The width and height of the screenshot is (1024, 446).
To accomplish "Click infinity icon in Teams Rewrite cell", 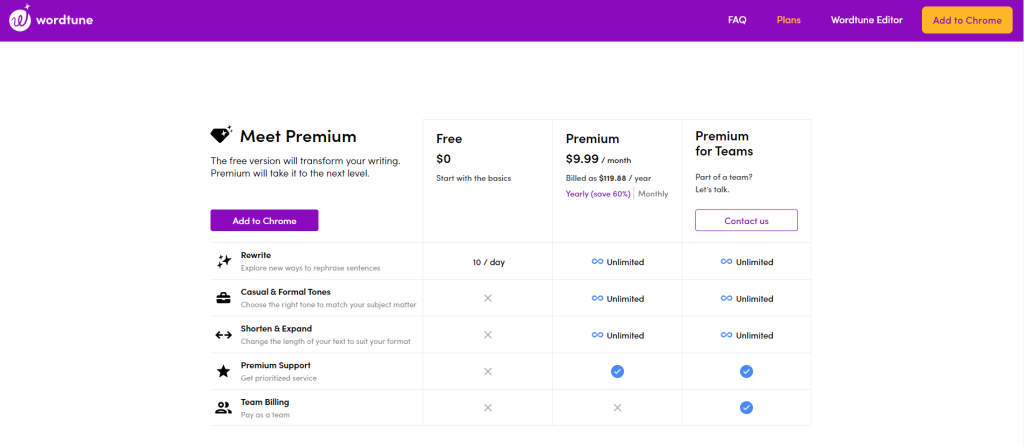I will click(x=726, y=262).
